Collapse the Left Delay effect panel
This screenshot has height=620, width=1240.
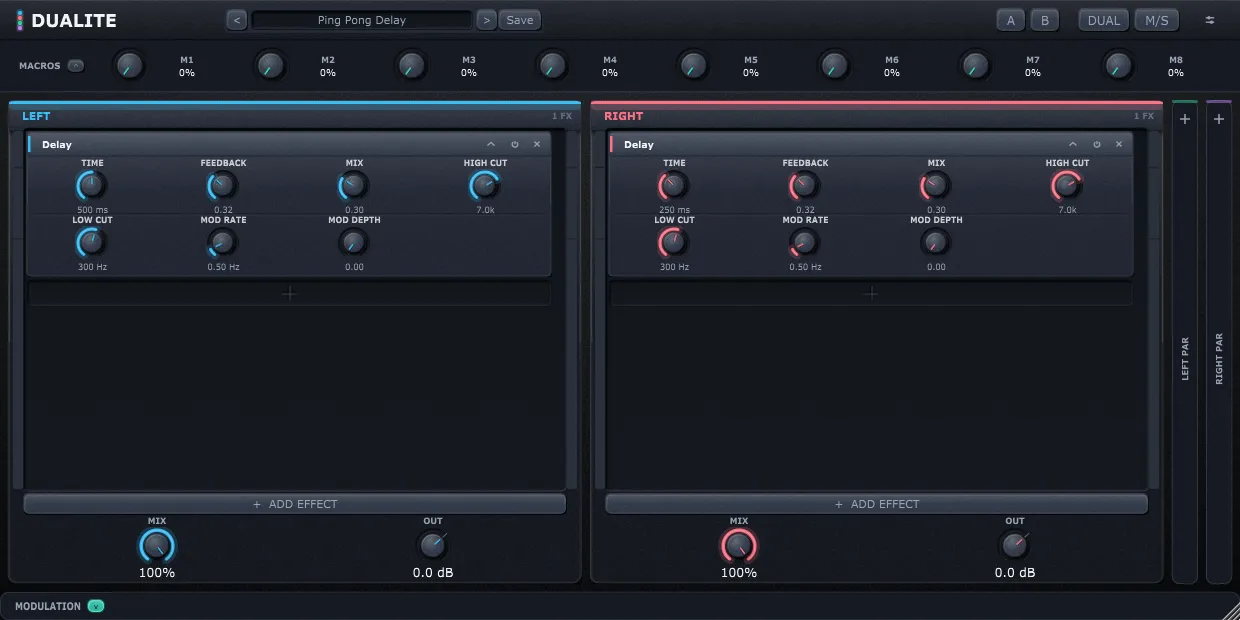[491, 144]
